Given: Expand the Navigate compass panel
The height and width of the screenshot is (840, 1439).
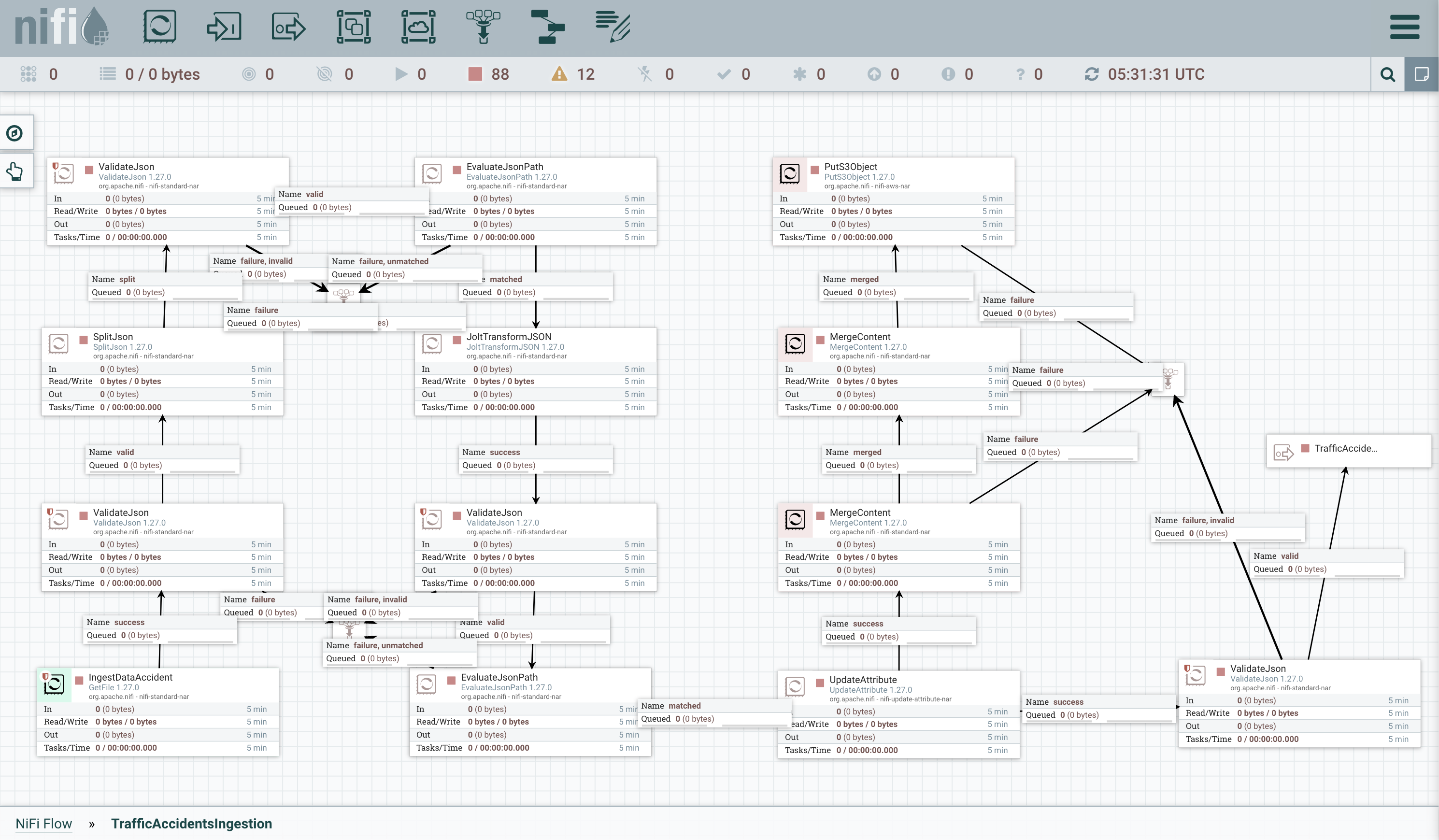Looking at the screenshot, I should click(14, 133).
